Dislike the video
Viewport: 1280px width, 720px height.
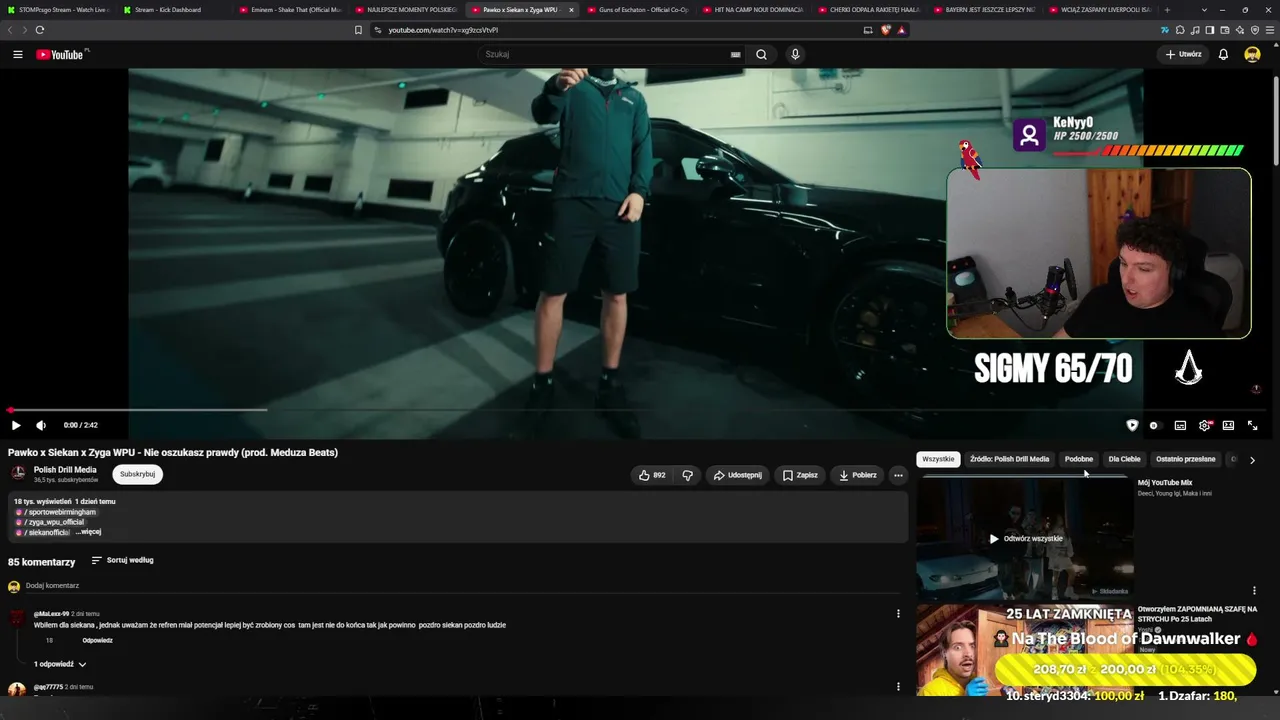tap(687, 475)
